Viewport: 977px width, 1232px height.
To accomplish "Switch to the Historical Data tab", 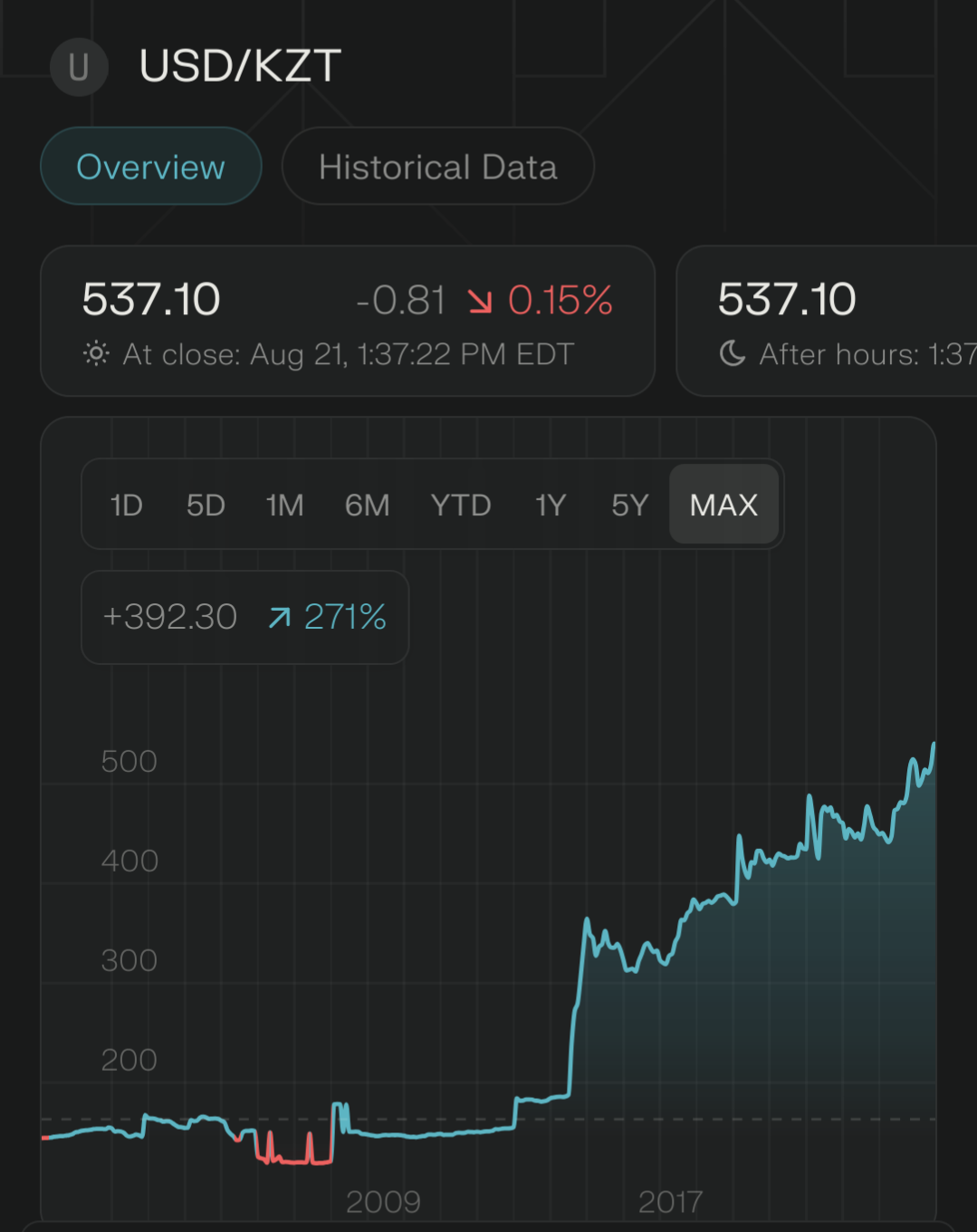I will [437, 167].
